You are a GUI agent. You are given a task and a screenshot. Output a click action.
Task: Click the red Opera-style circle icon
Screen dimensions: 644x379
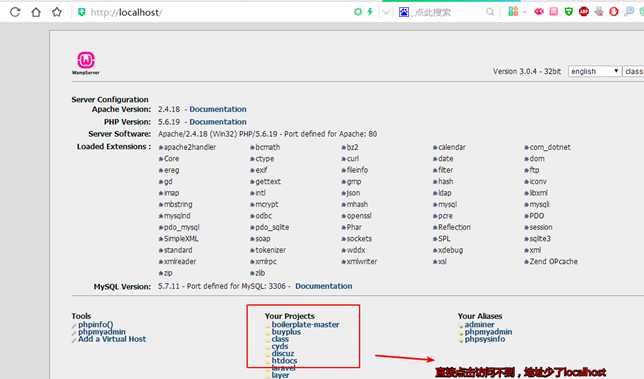point(614,11)
